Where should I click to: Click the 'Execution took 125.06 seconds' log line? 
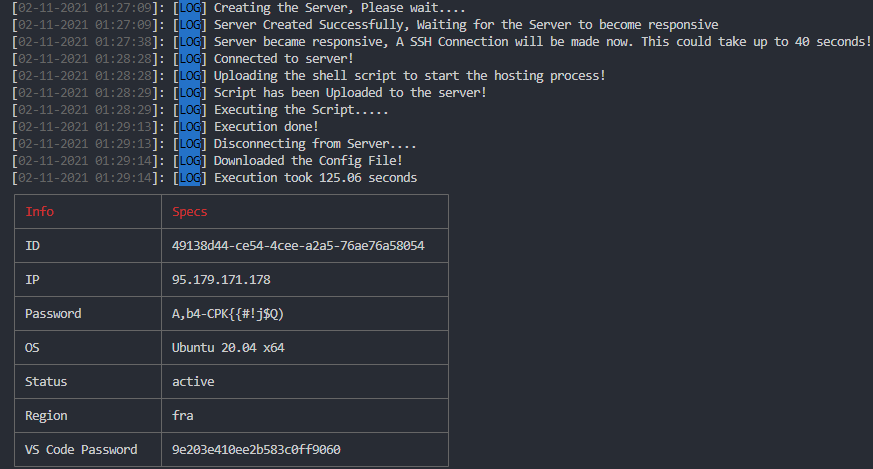pyautogui.click(x=315, y=178)
